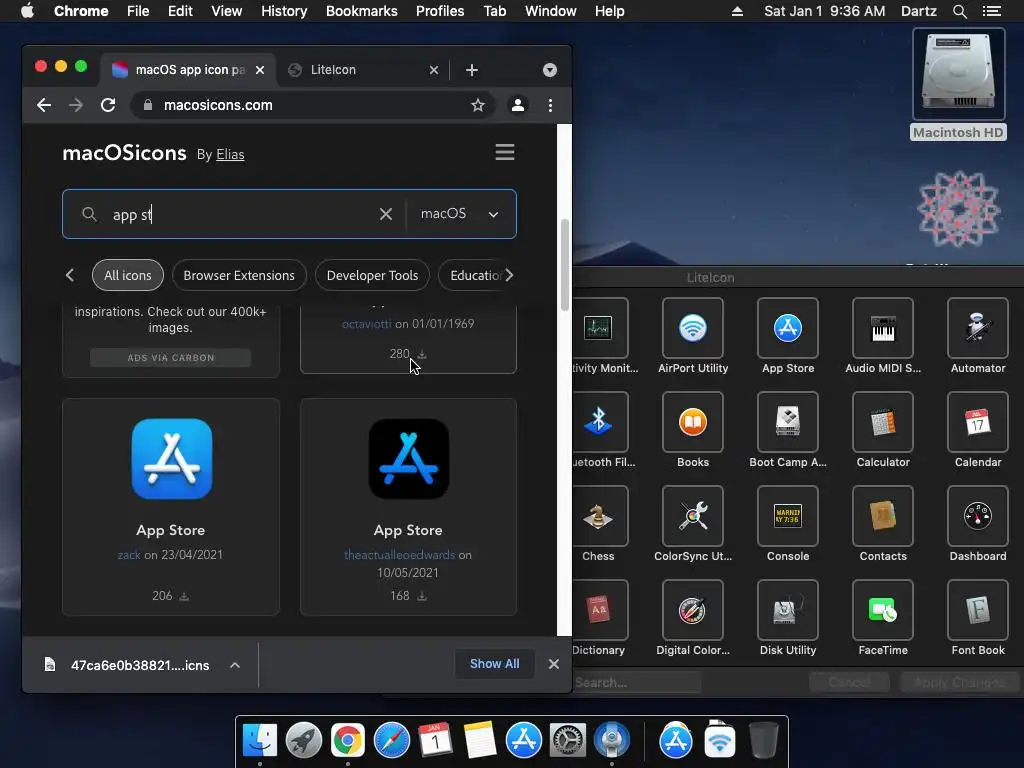This screenshot has height=768, width=1024.
Task: Select Calendar icon in LiteIcon
Action: [978, 422]
